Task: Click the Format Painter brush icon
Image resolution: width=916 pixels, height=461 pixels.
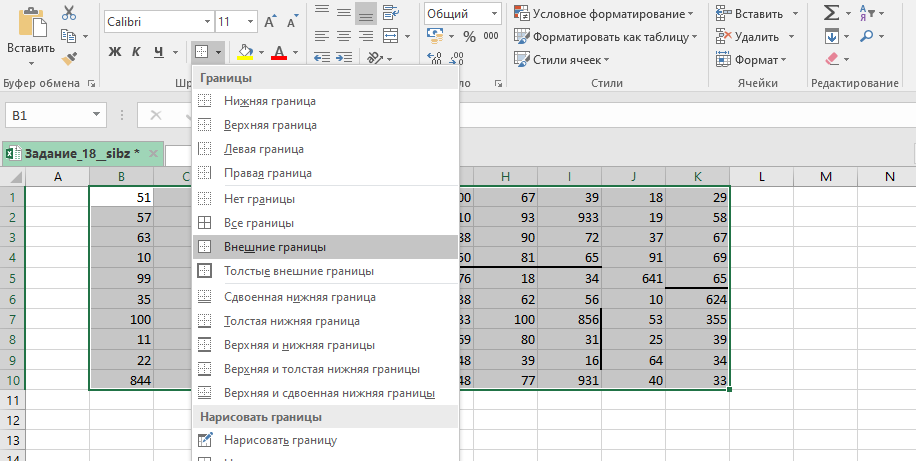Action: pos(68,59)
